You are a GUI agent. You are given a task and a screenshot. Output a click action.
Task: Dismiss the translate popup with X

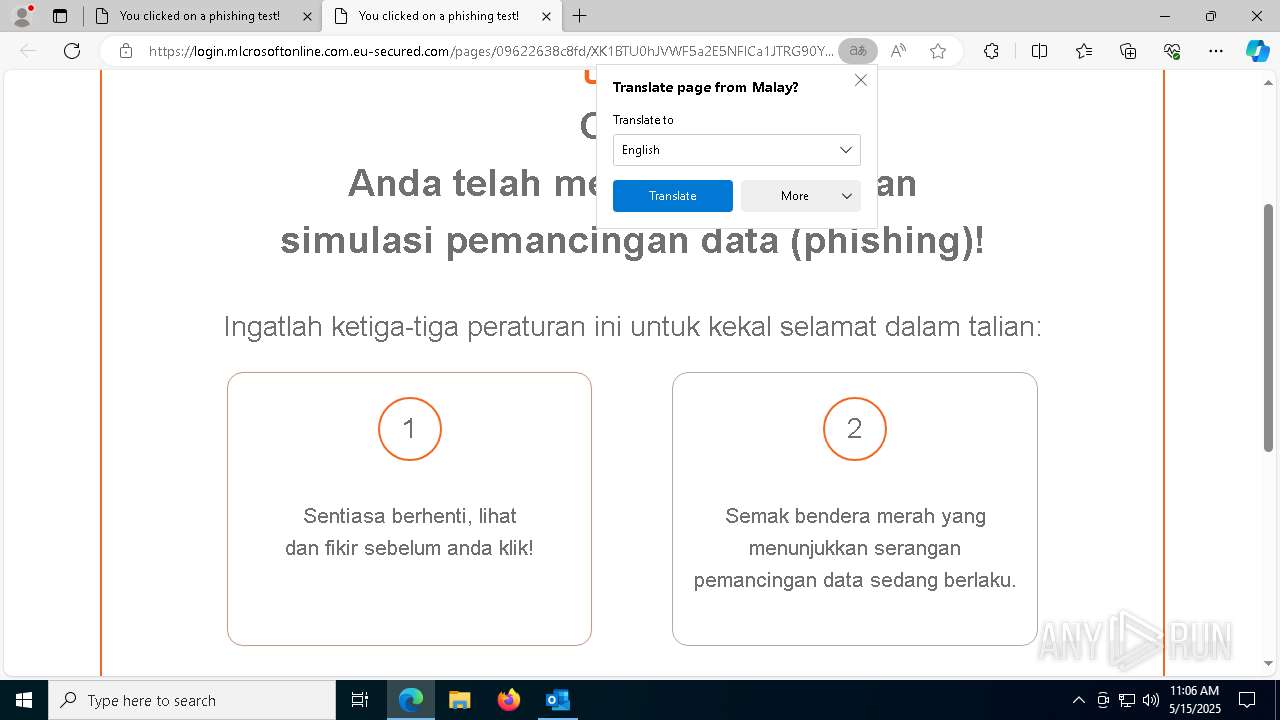click(x=860, y=80)
